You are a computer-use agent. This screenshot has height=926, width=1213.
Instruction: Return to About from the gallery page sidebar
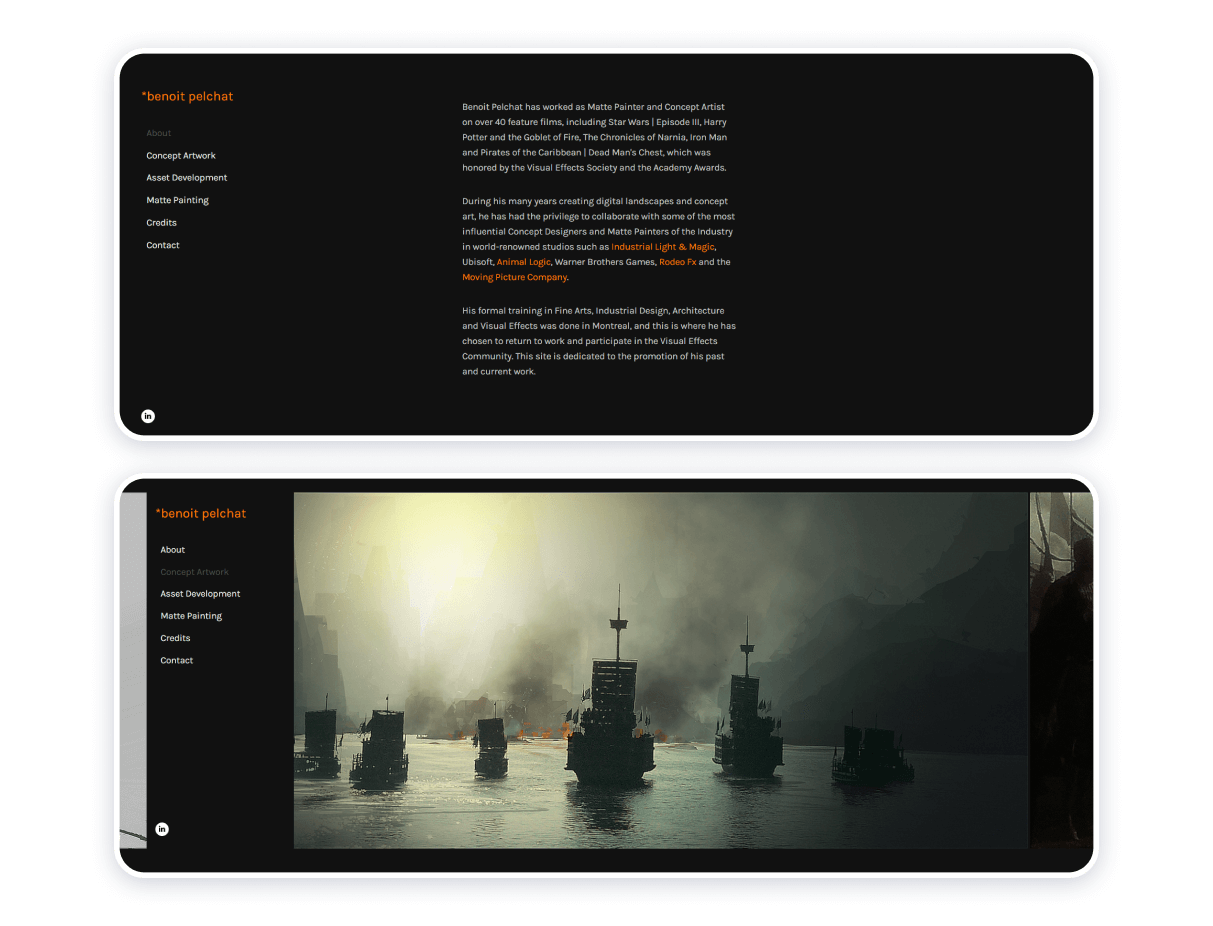[172, 549]
